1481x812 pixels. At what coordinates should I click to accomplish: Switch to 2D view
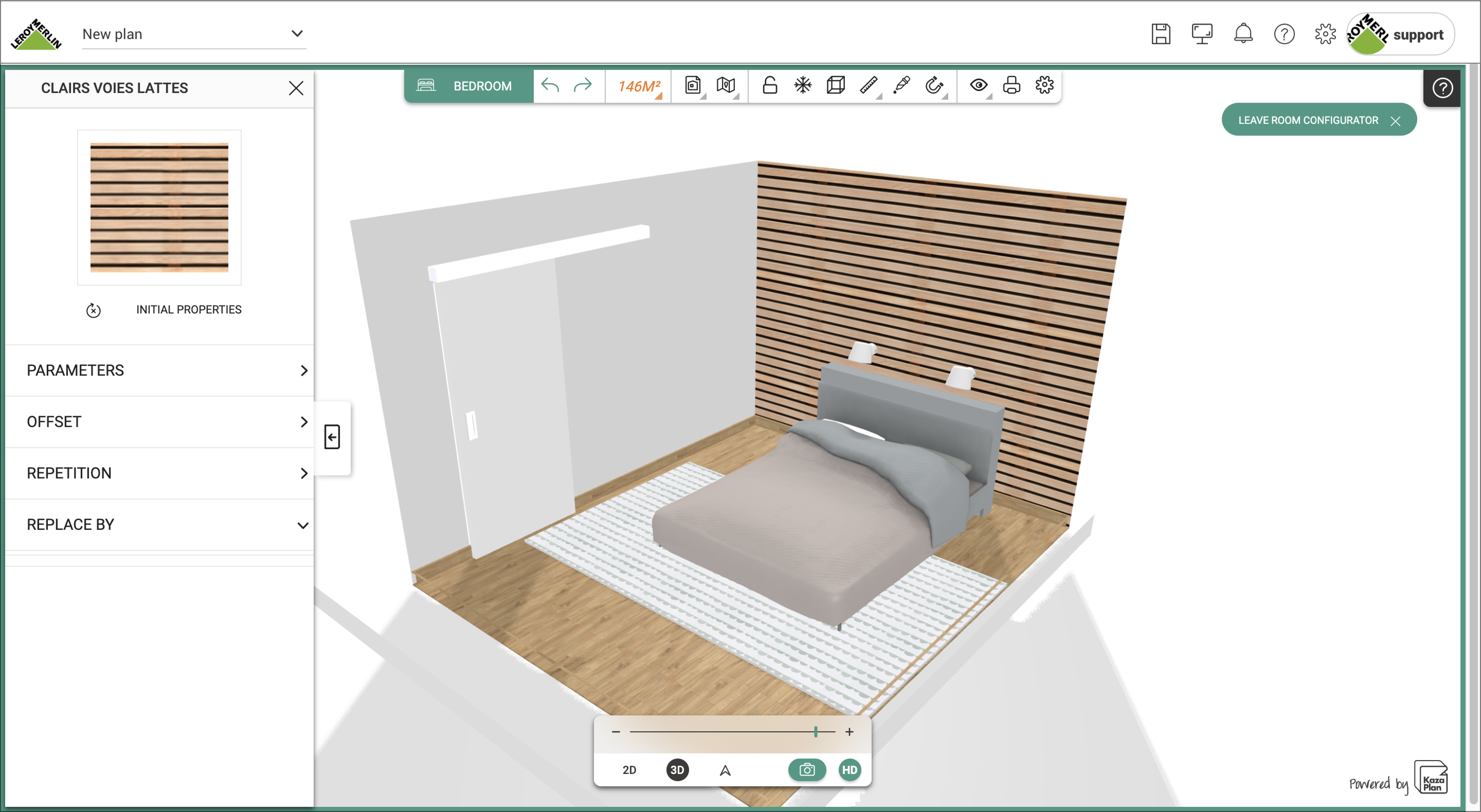[629, 770]
